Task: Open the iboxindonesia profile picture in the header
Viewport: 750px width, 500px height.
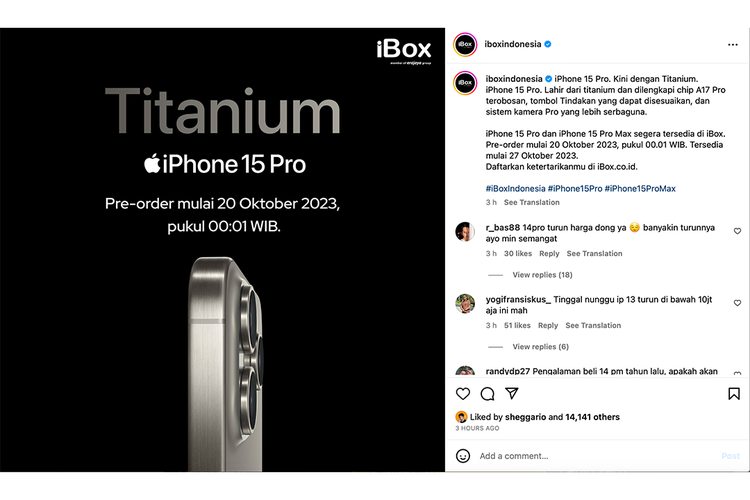Action: coord(465,44)
